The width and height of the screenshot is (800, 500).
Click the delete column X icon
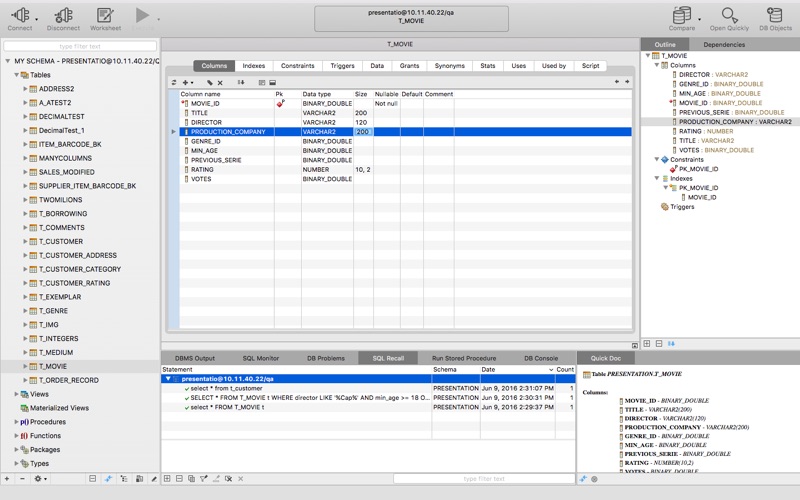coord(220,82)
